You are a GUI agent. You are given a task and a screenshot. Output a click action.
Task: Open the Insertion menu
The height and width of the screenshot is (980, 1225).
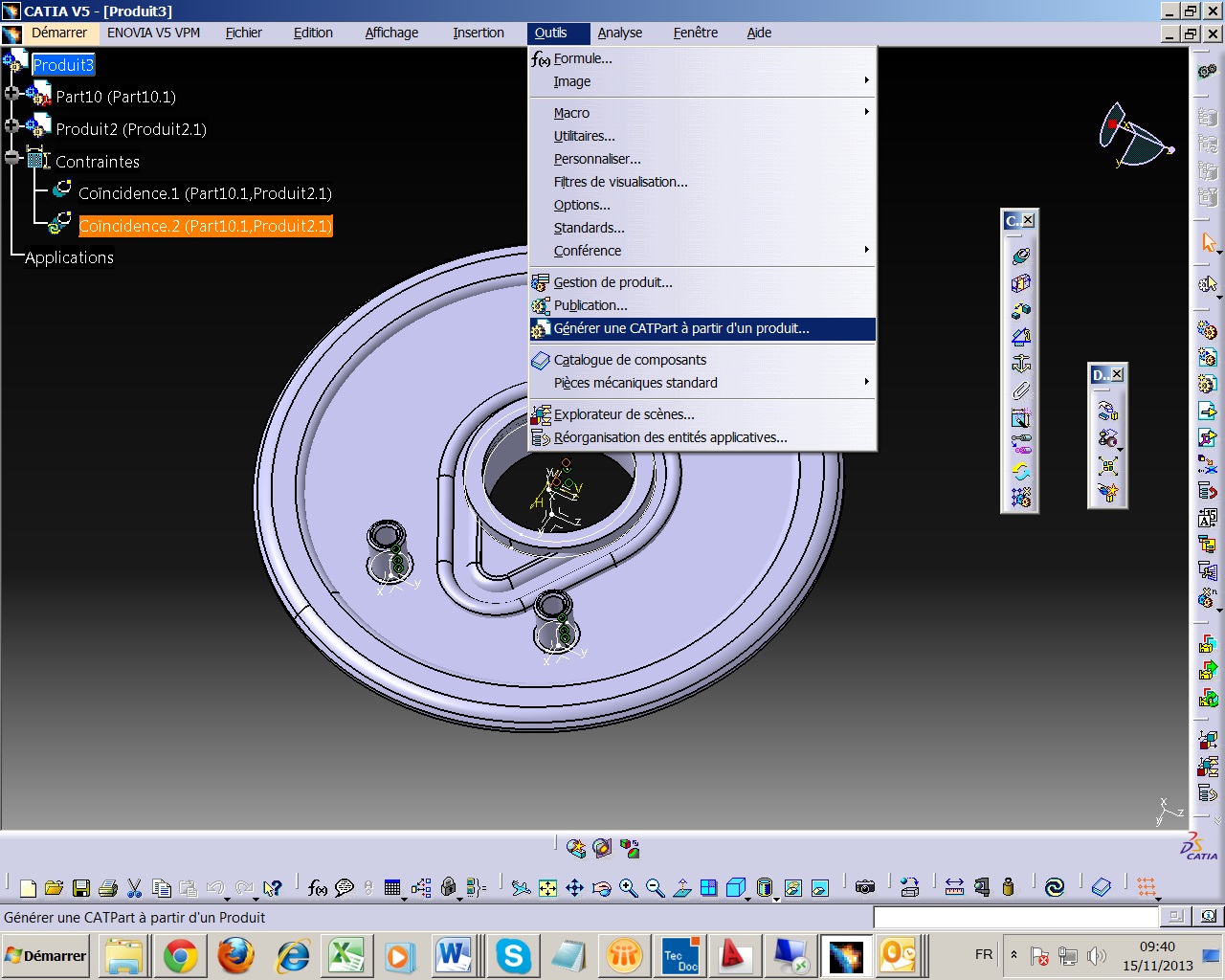[x=479, y=33]
